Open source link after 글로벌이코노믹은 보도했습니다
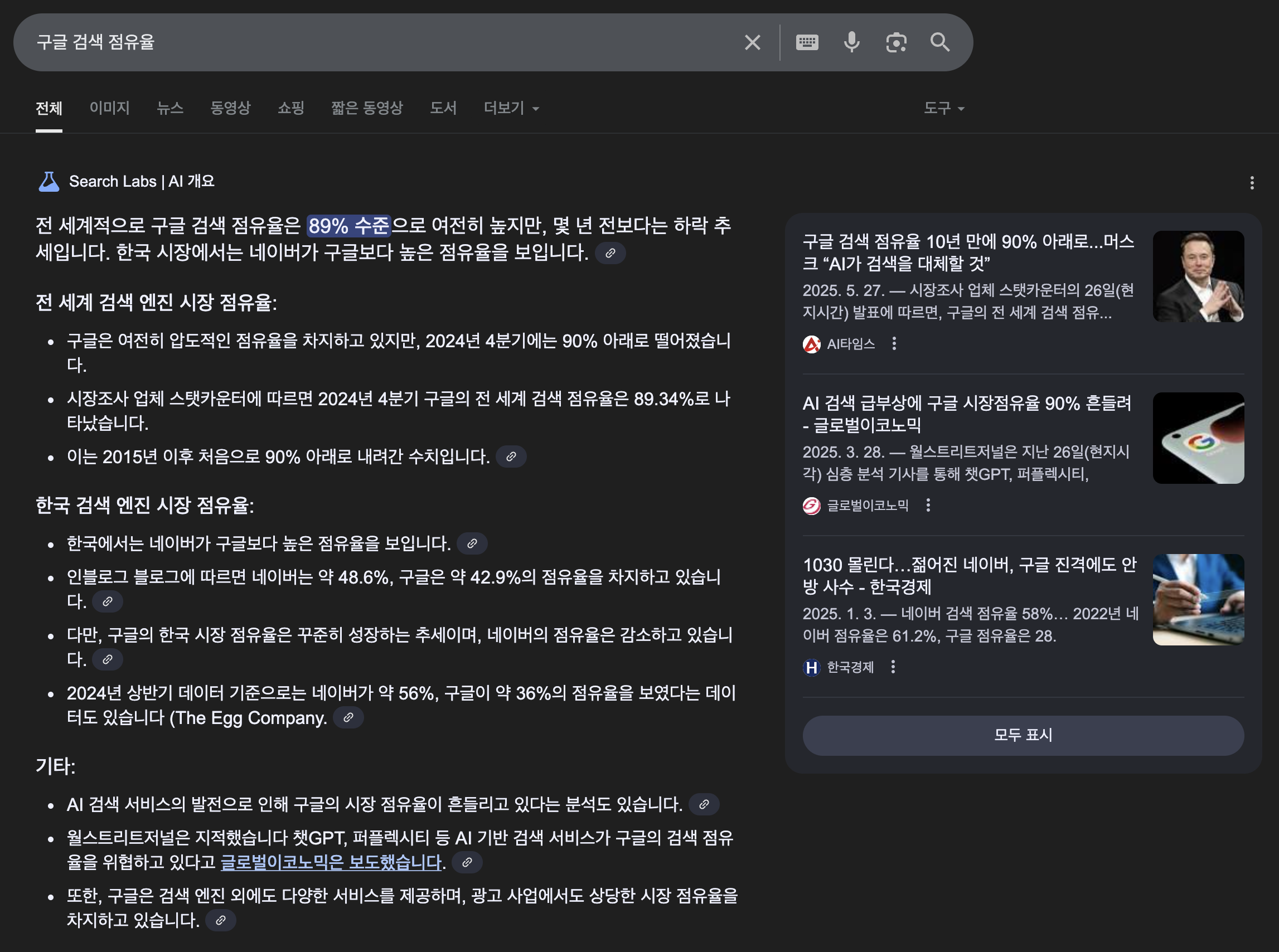Image resolution: width=1279 pixels, height=952 pixels. click(467, 862)
